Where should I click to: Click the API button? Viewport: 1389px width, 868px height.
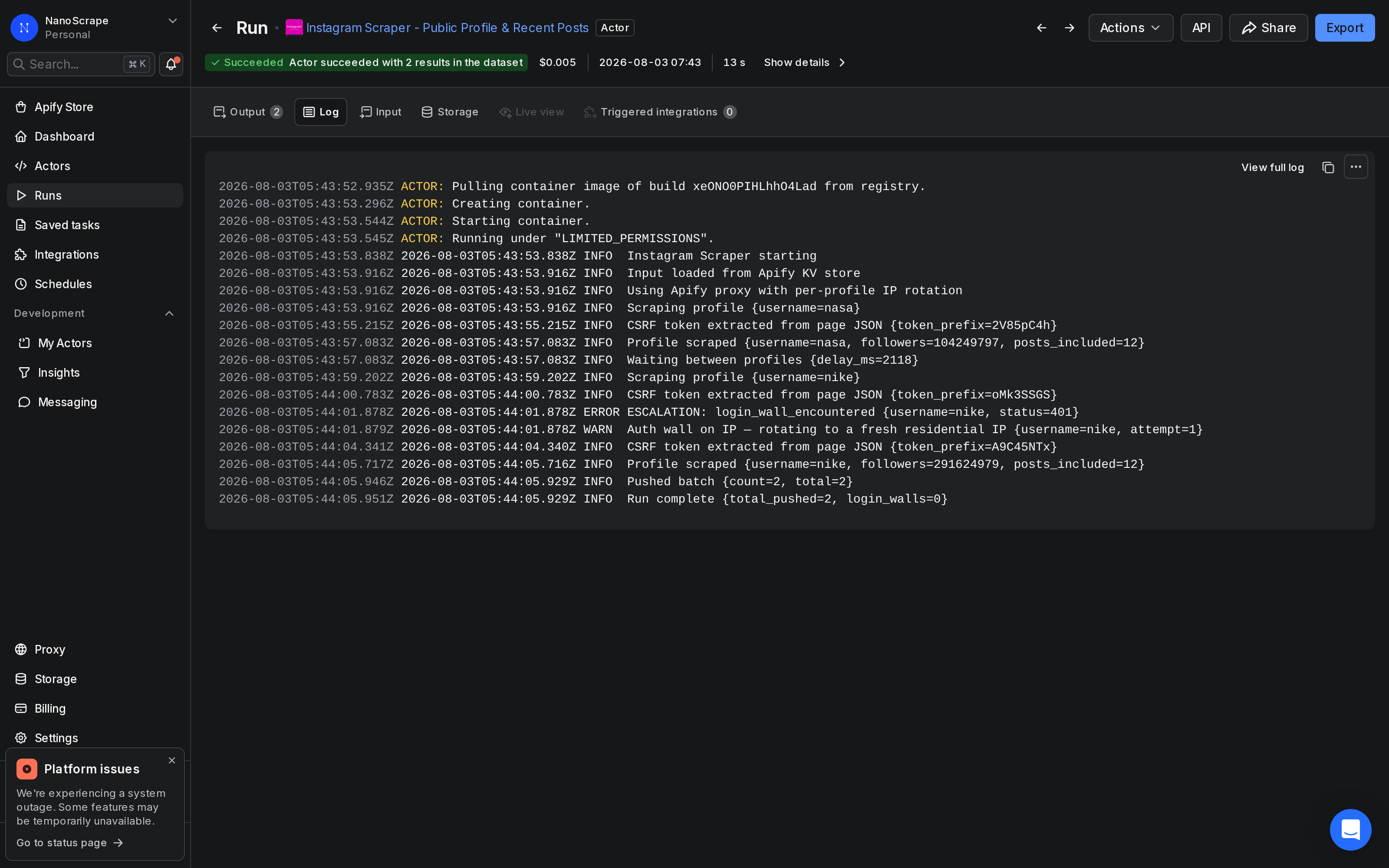[1201, 27]
